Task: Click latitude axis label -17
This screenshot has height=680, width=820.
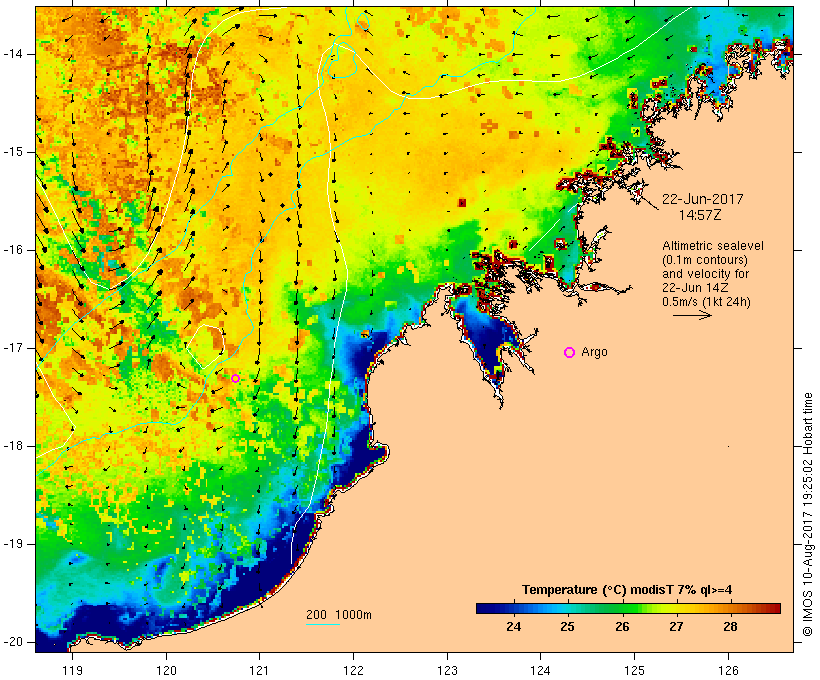Action: tap(12, 348)
